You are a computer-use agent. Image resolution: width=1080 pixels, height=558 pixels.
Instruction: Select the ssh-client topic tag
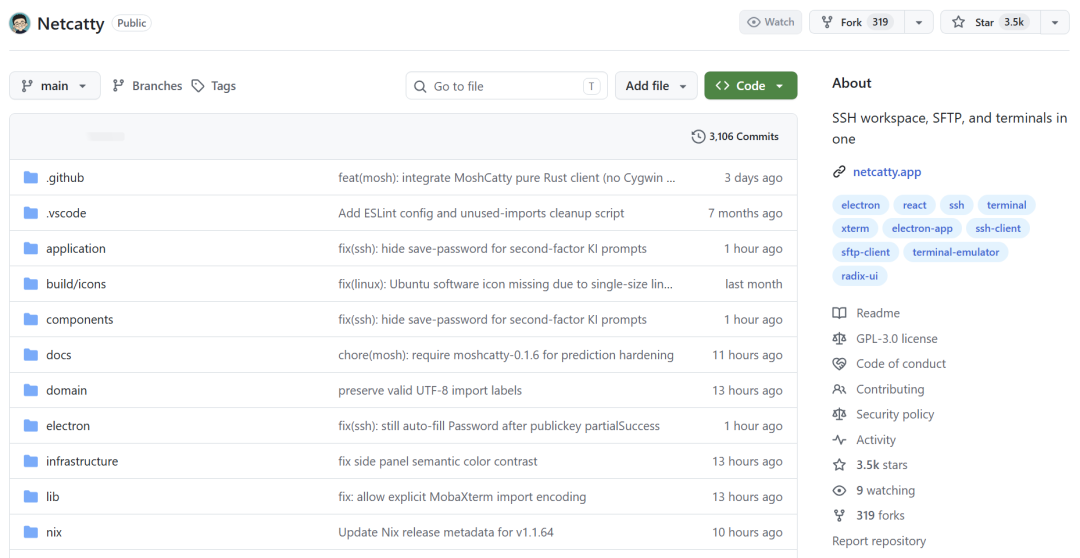coord(998,229)
